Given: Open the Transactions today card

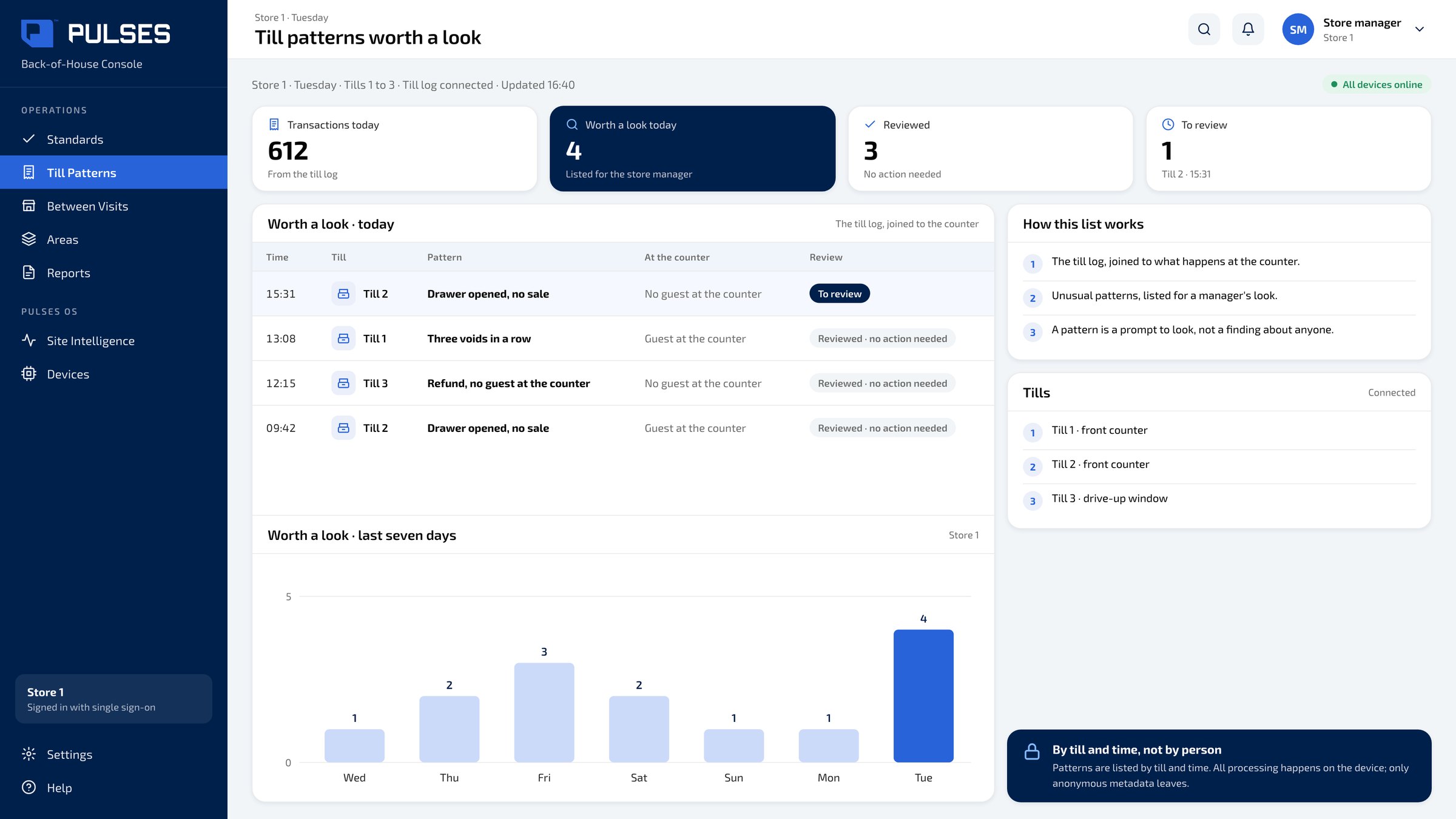Looking at the screenshot, I should pyautogui.click(x=394, y=149).
